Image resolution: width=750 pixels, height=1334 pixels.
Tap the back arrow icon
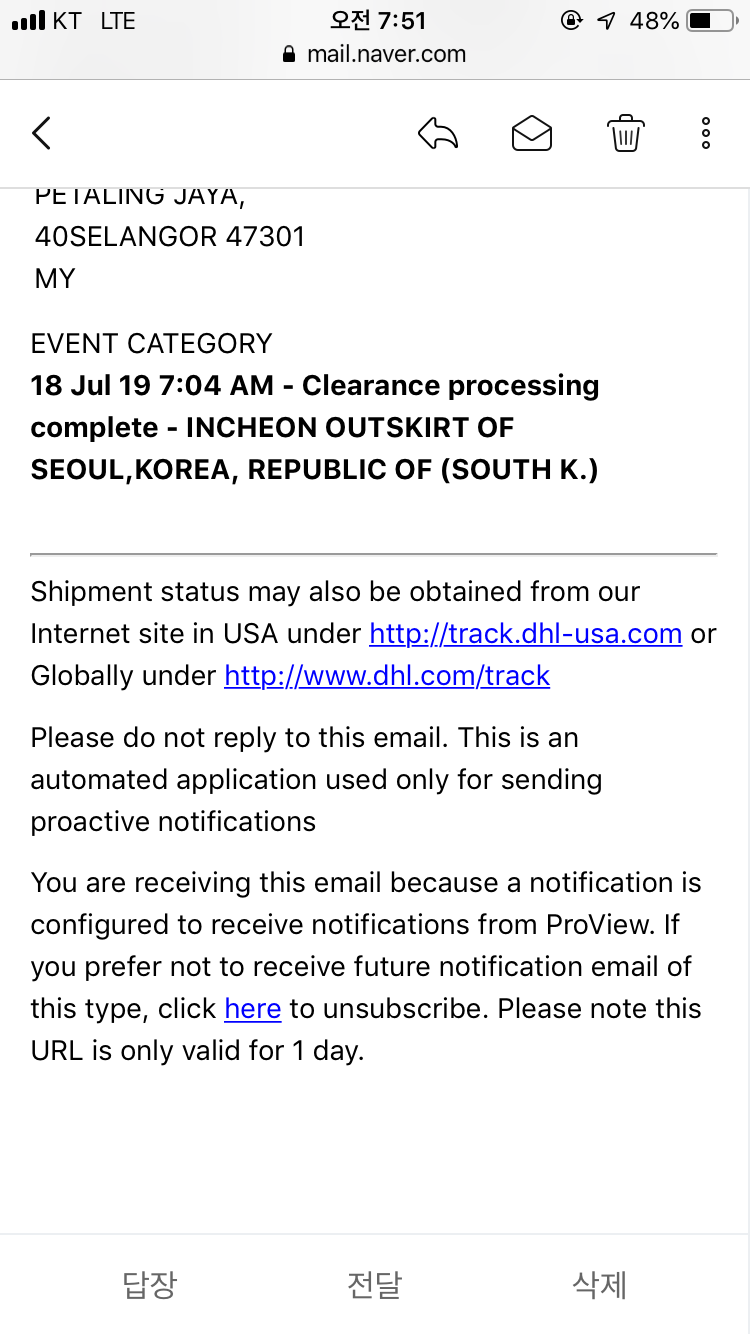[41, 133]
